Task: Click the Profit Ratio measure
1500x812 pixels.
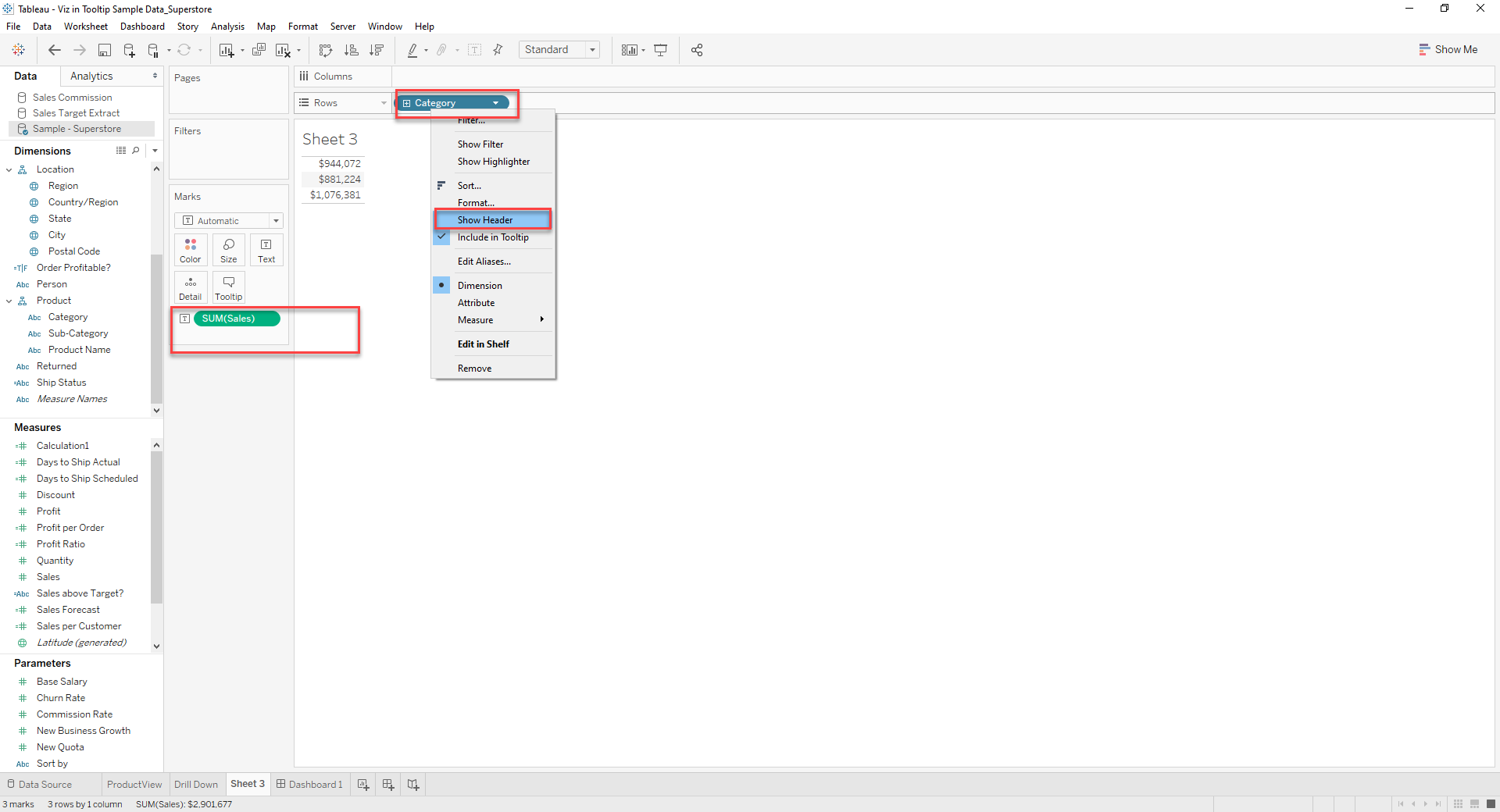Action: 60,544
